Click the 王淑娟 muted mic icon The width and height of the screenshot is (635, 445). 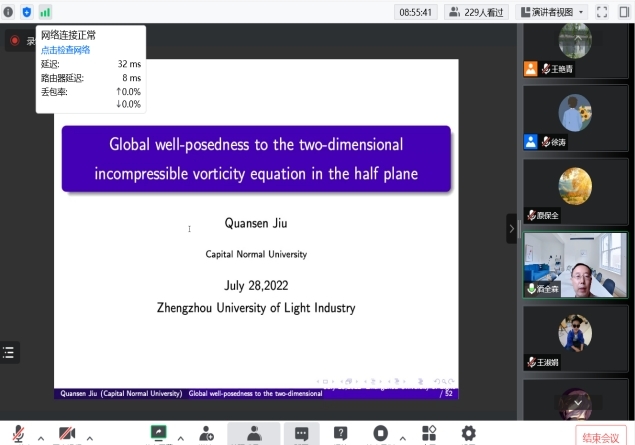point(531,362)
